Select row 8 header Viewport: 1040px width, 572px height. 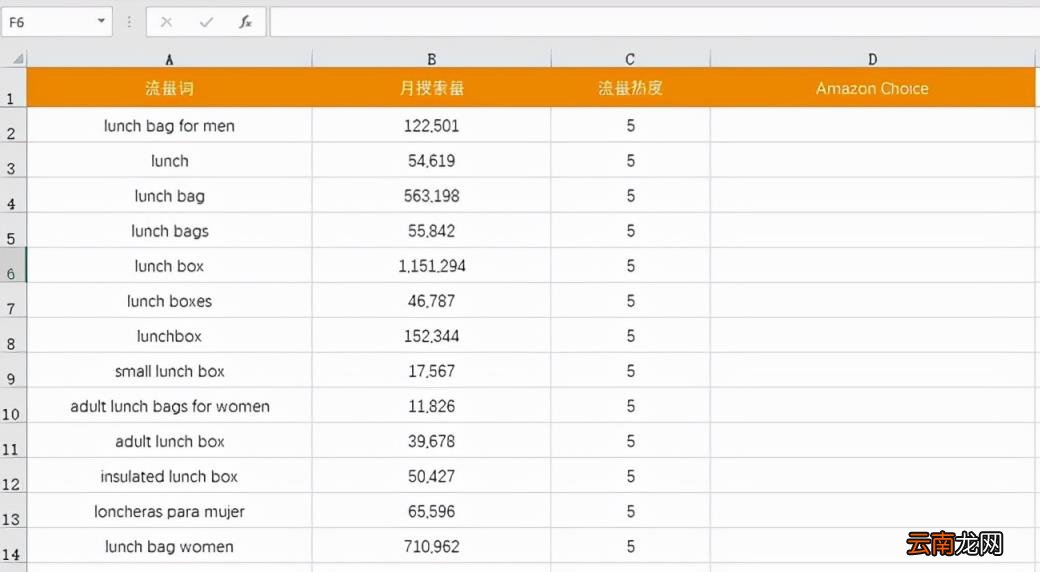coord(13,336)
